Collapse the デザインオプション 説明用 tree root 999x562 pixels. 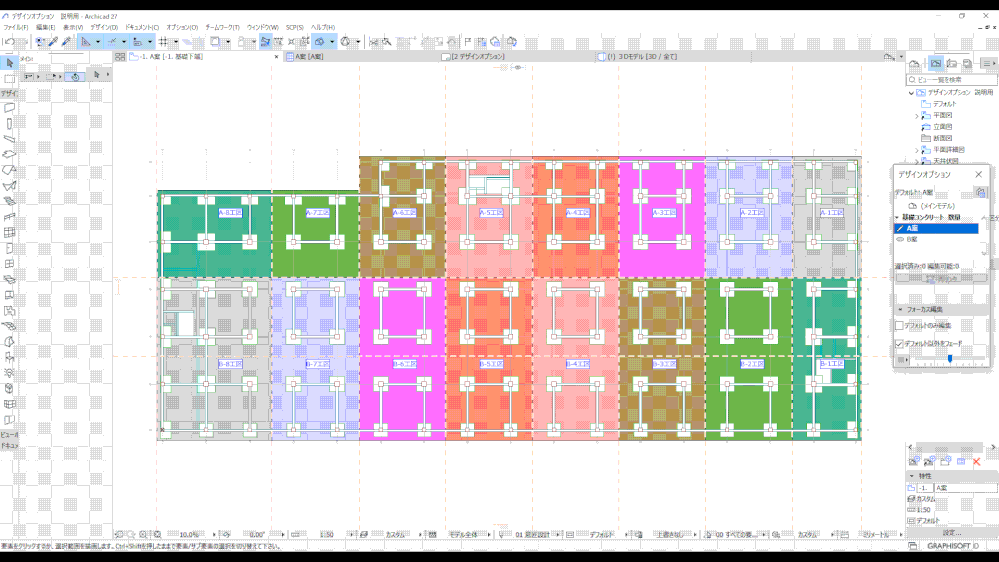coord(911,93)
